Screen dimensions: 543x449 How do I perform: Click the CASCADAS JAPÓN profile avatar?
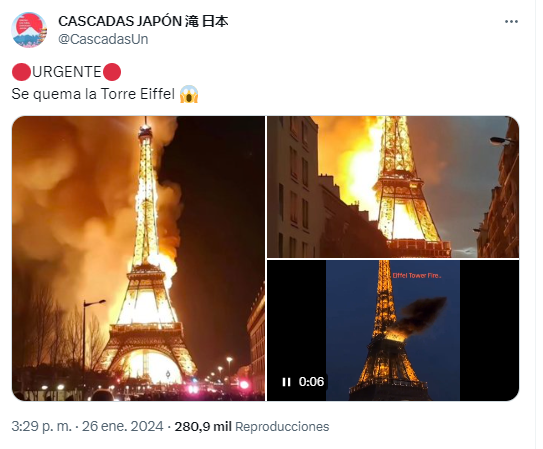(29, 30)
